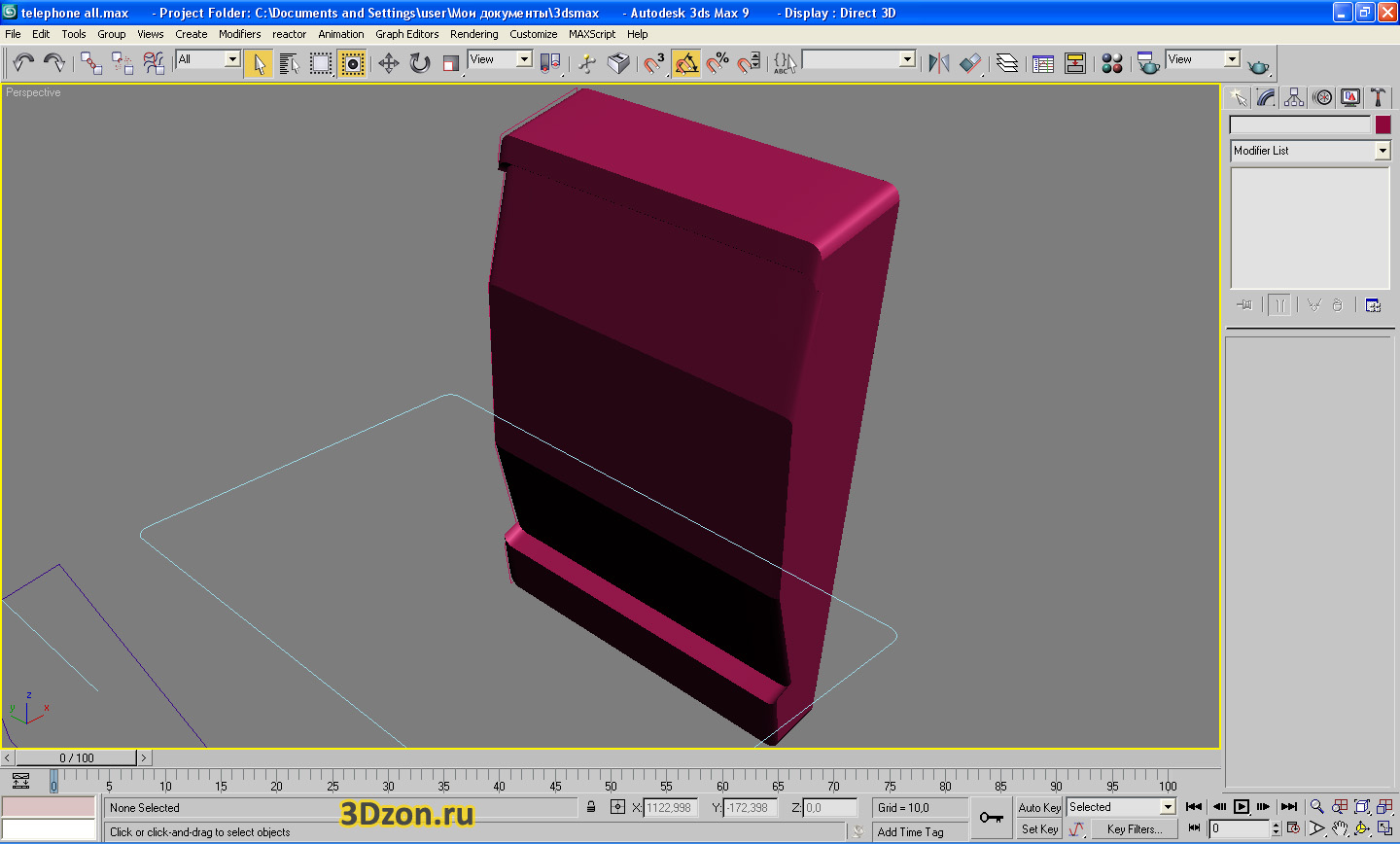Click the Align tool icon
Viewport: 1400px width, 844px height.
click(x=970, y=63)
